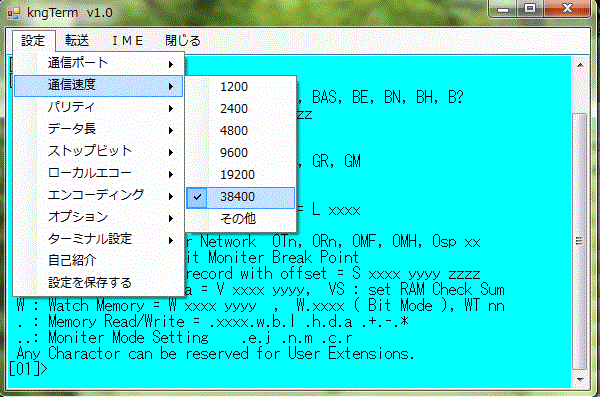
Task: Click the 'Watch Memory' help line
Action: [x=261, y=306]
